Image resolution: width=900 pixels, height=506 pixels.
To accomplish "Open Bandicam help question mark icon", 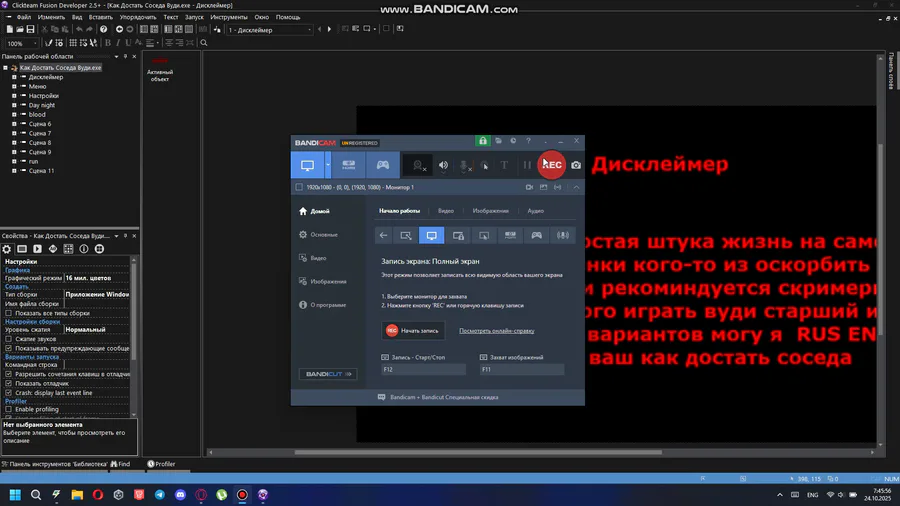I will click(528, 141).
